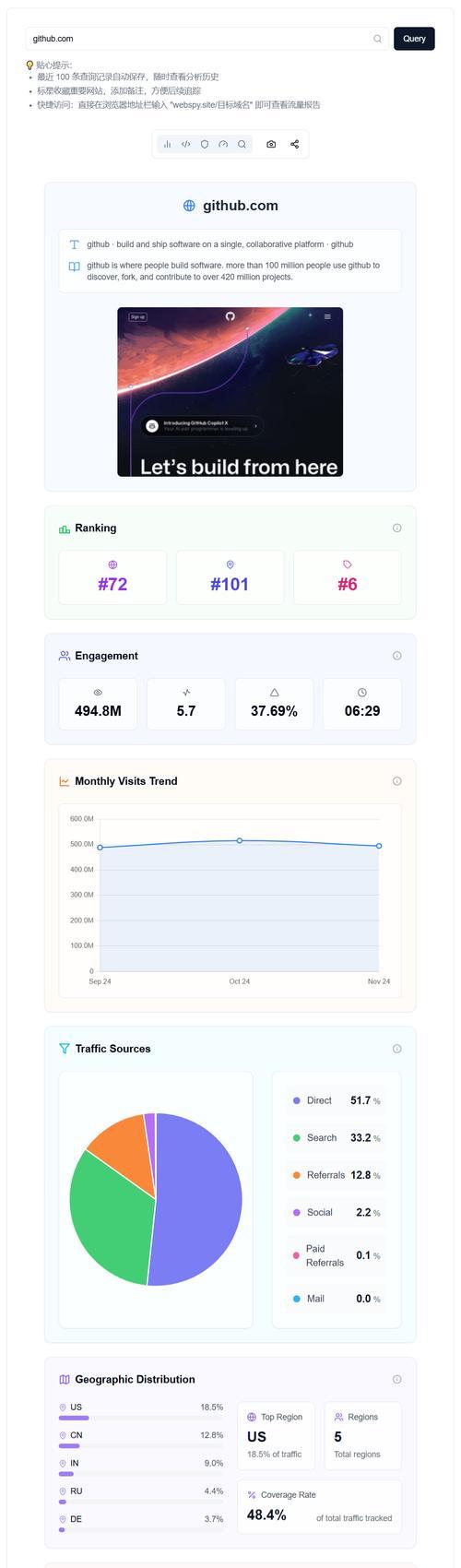
Task: Select the Direct 51.7% legend row
Action: click(x=337, y=1100)
